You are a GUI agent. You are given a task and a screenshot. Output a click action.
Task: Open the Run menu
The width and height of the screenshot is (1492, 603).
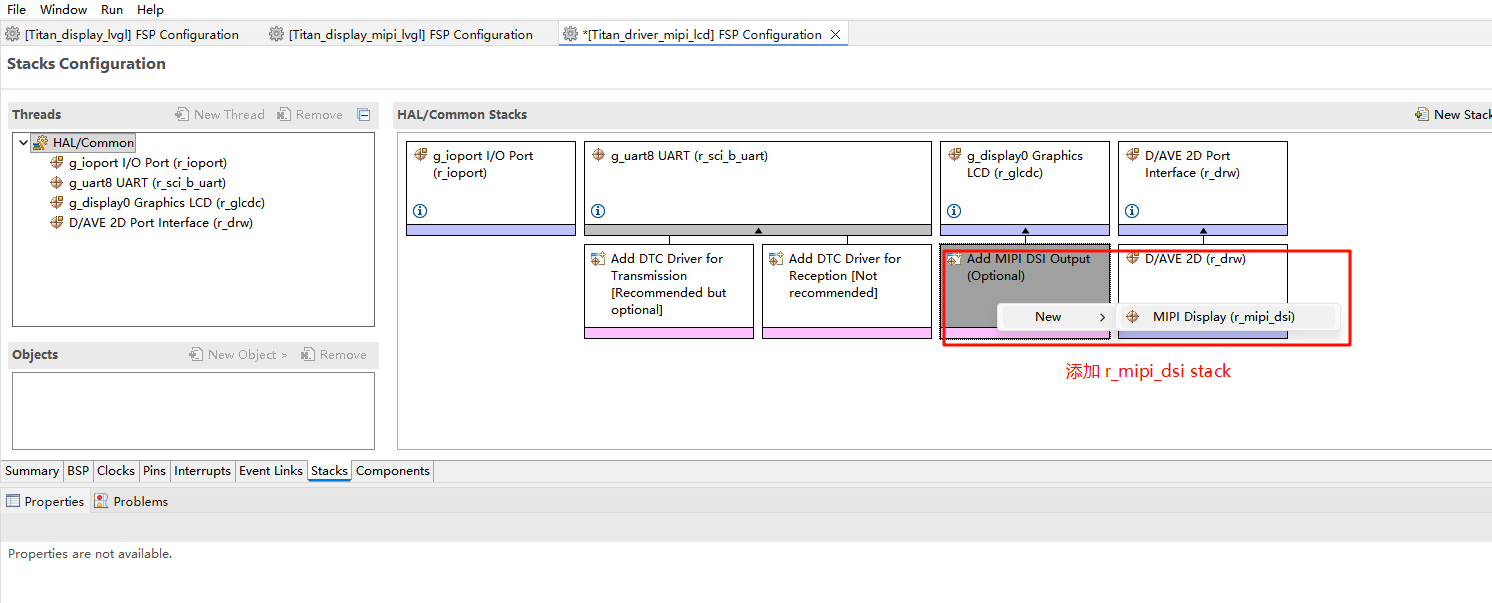point(112,9)
